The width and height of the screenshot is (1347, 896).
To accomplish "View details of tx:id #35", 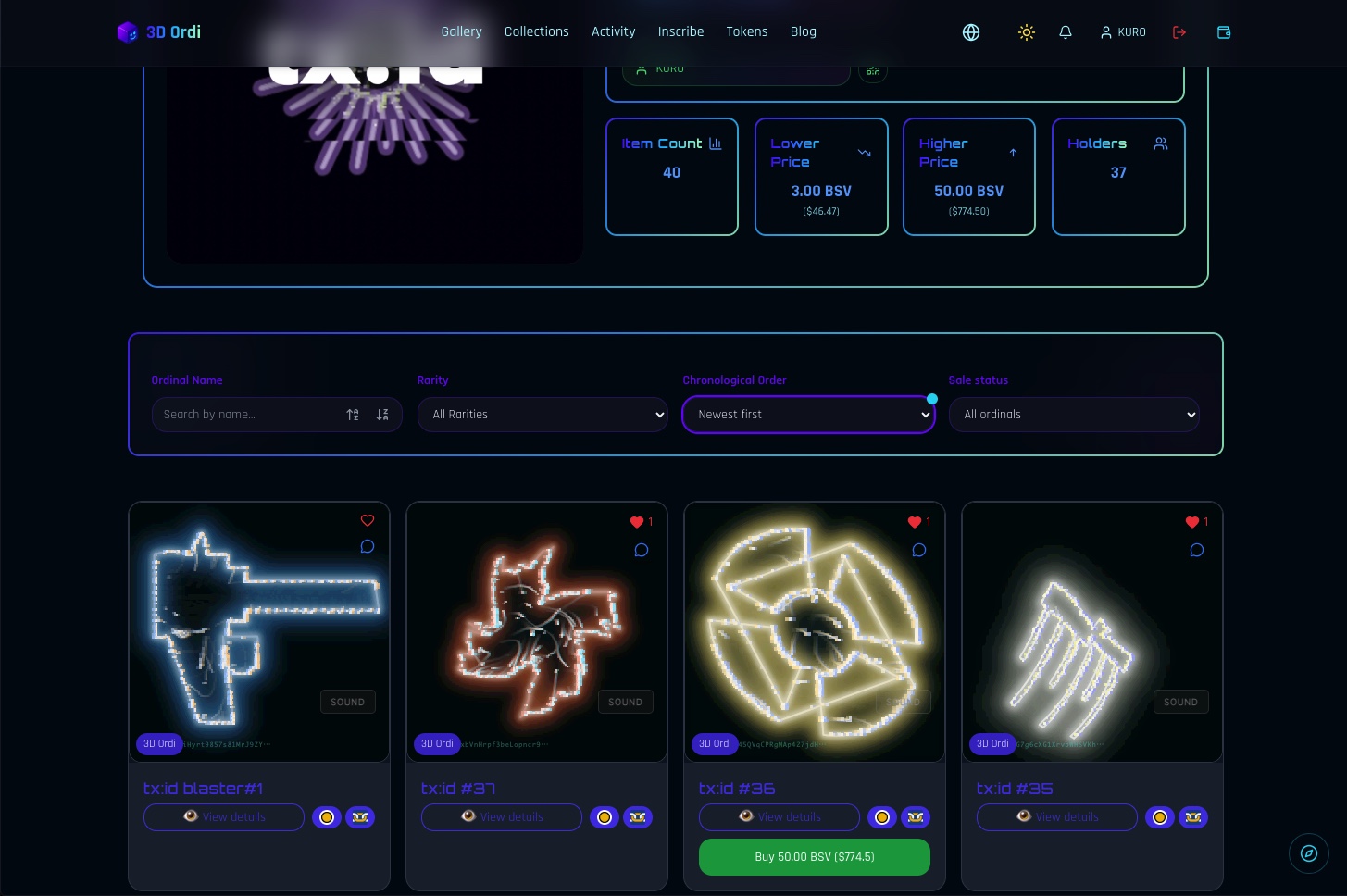I will tap(1057, 817).
